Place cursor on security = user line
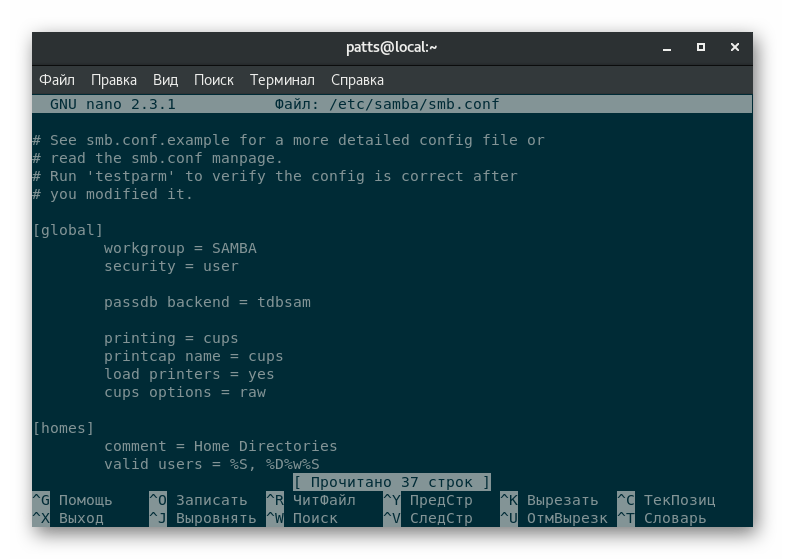 (x=171, y=266)
